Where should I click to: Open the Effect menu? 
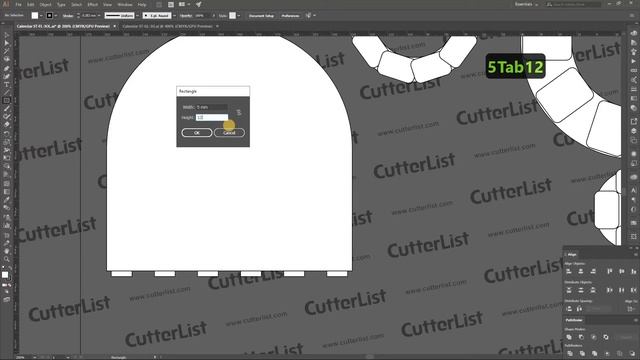93,4
